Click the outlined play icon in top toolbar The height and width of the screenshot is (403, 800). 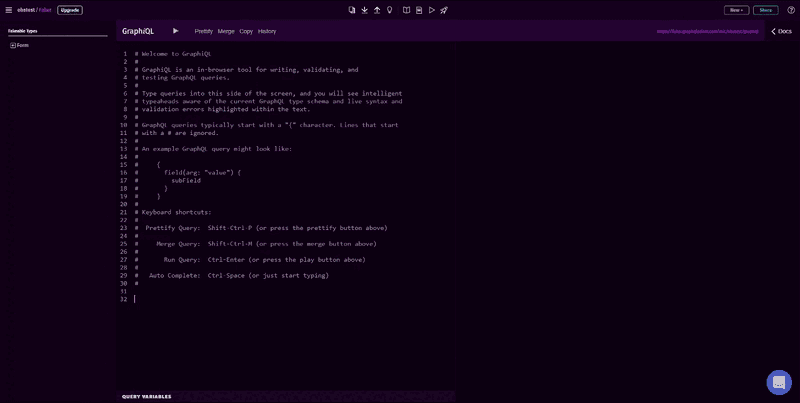click(x=432, y=10)
